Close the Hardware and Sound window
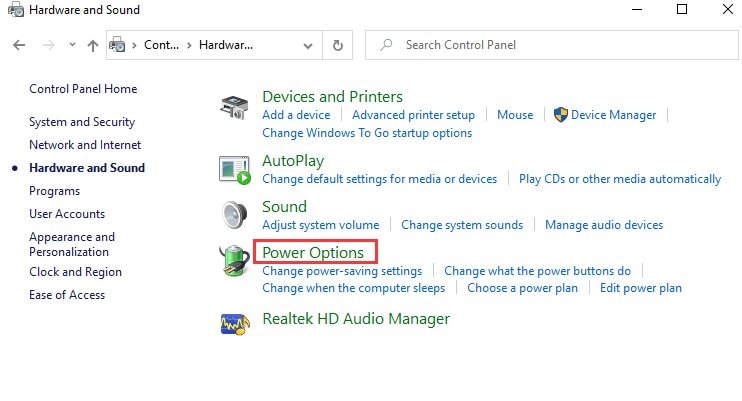This screenshot has width=742, height=401. pyautogui.click(x=728, y=9)
